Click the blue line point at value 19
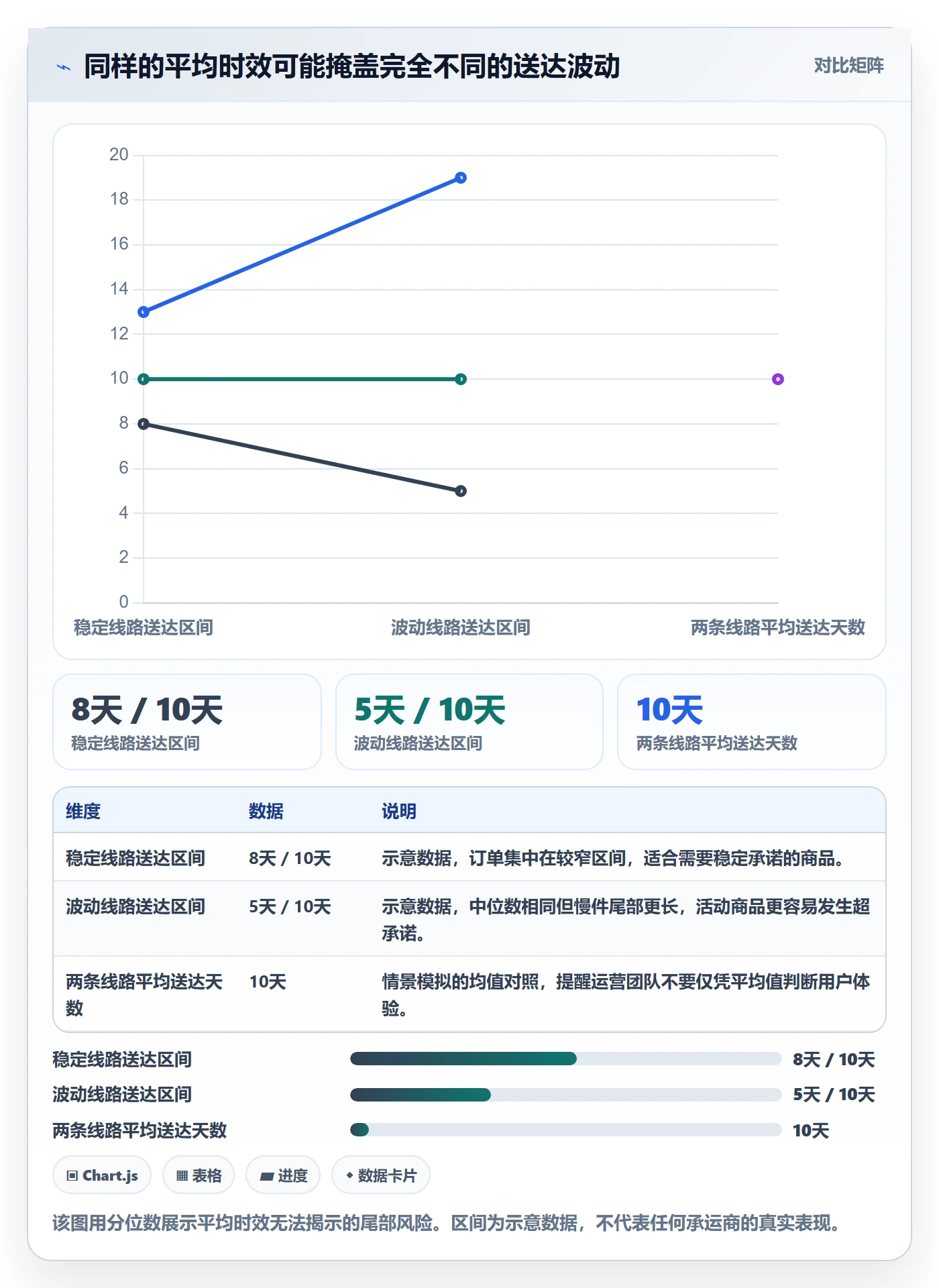Image resolution: width=939 pixels, height=1288 pixels. click(461, 178)
